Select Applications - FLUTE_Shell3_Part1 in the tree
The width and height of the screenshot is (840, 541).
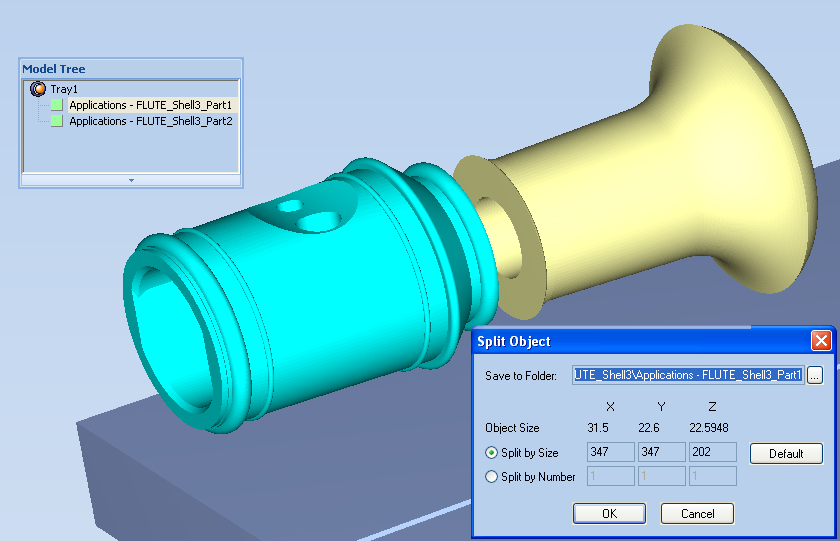point(150,105)
